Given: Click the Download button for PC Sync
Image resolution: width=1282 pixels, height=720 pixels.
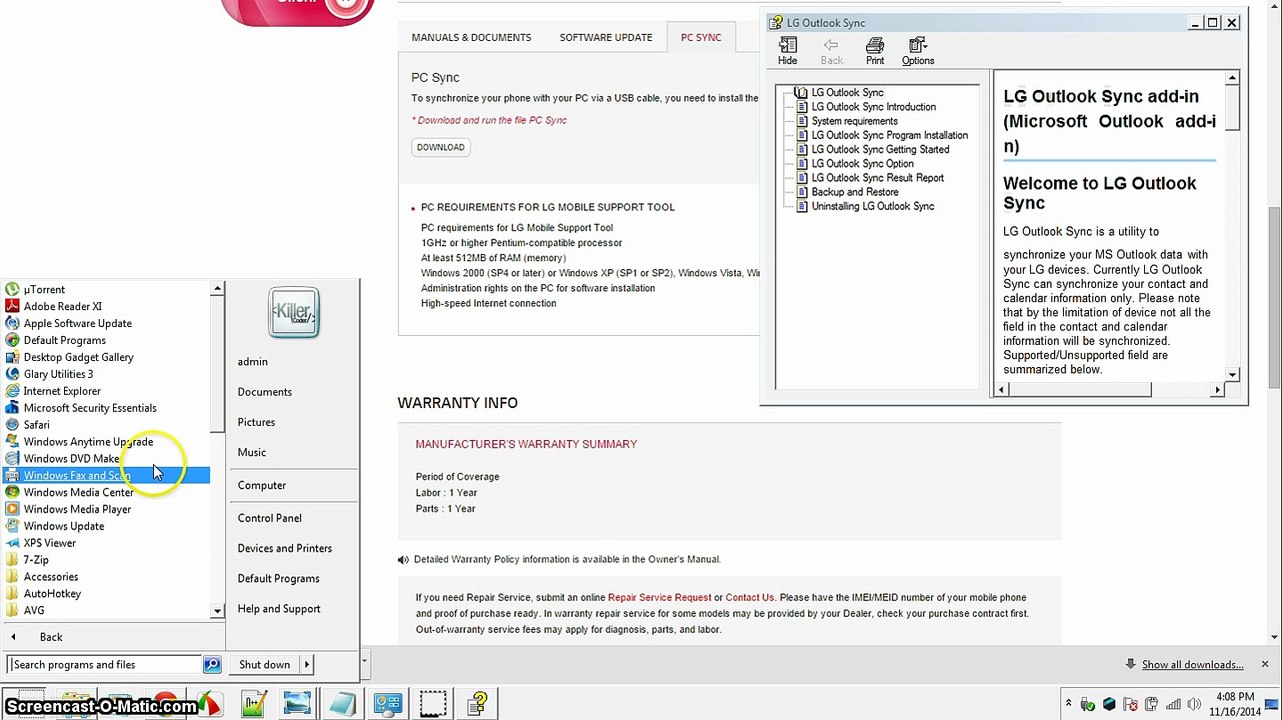Looking at the screenshot, I should (441, 147).
